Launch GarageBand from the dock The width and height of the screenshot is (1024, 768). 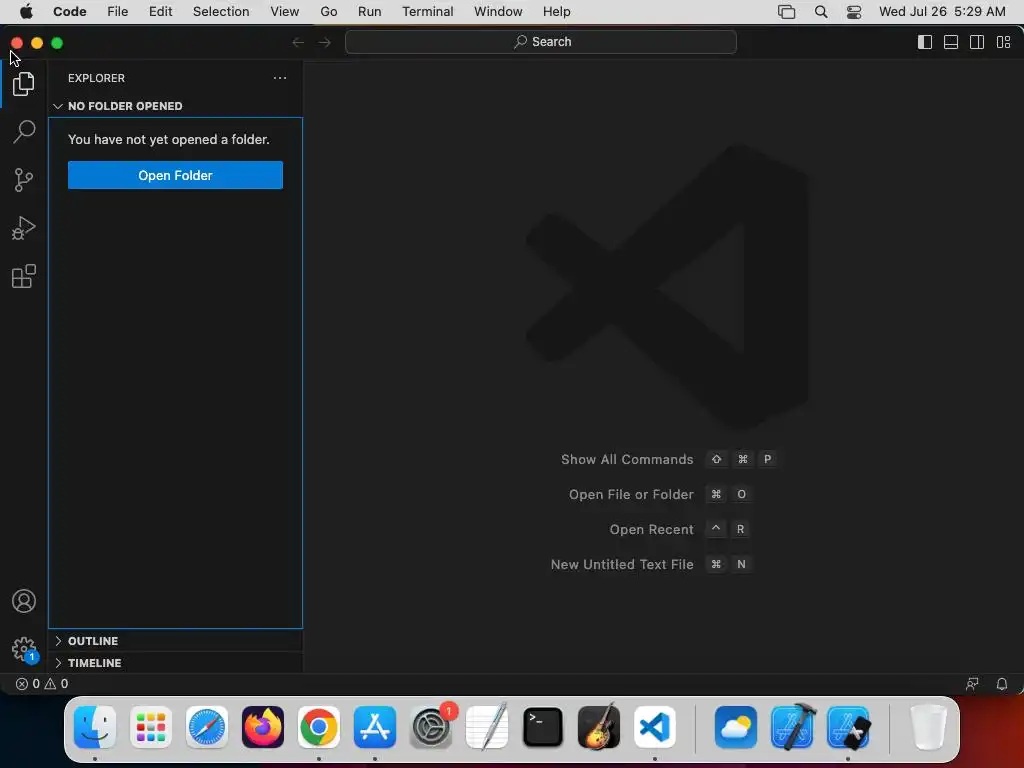coord(598,727)
